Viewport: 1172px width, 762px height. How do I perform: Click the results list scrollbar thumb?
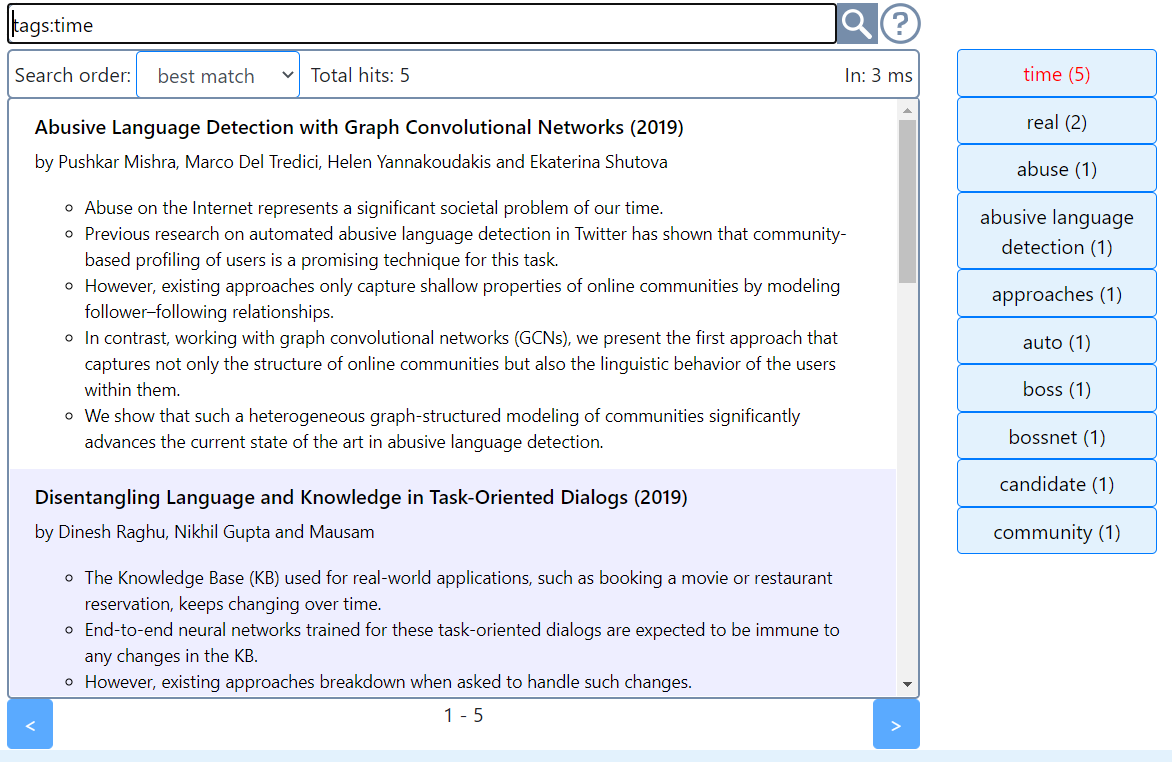pos(907,201)
